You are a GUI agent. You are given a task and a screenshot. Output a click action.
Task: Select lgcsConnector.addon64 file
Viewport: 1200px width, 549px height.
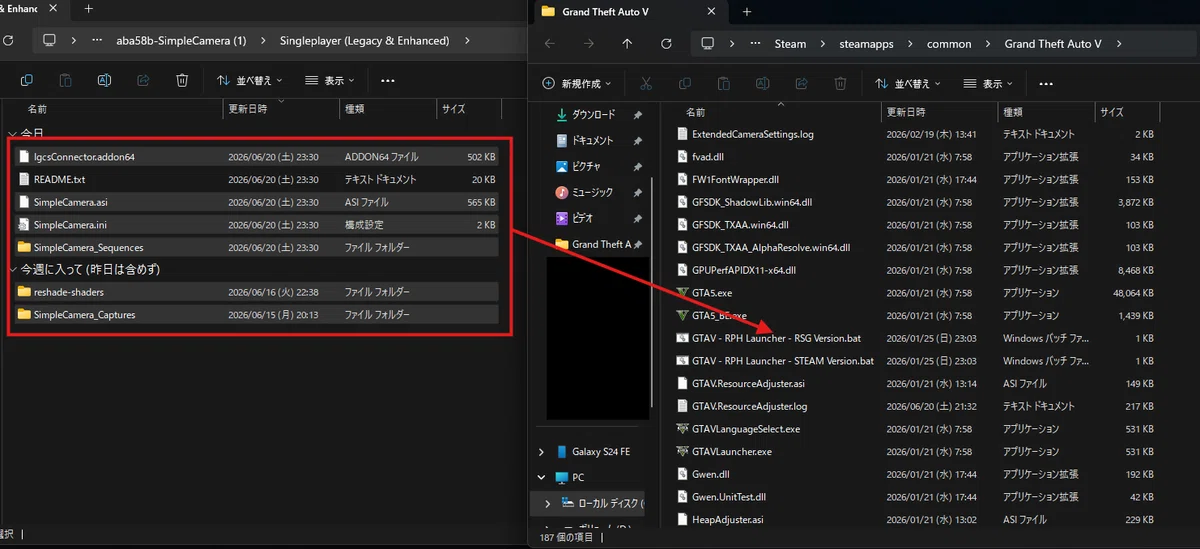click(x=256, y=157)
